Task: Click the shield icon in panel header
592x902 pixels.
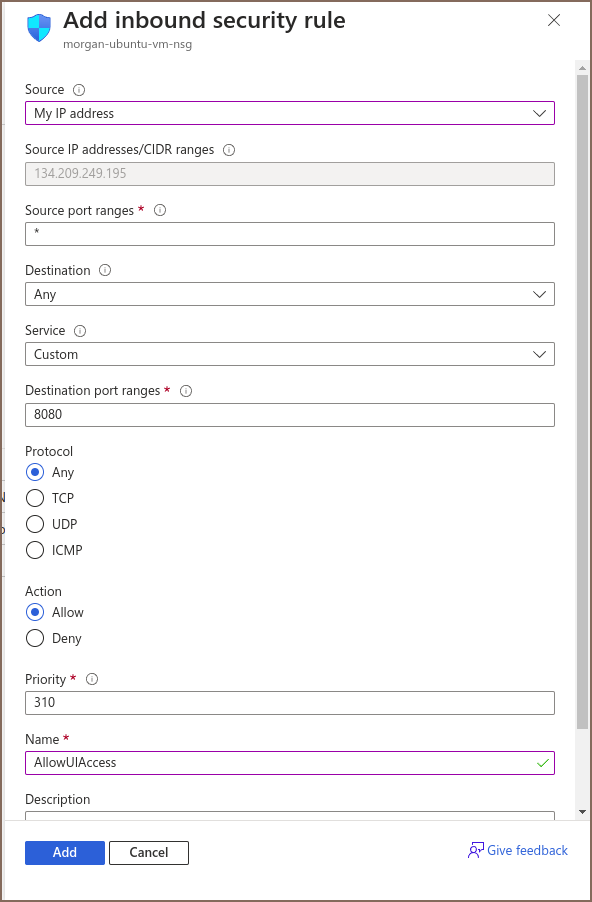Action: [x=39, y=28]
